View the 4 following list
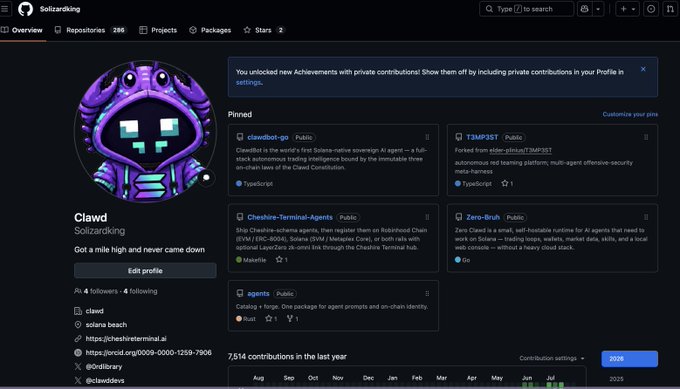The width and height of the screenshot is (680, 389). click(x=140, y=291)
